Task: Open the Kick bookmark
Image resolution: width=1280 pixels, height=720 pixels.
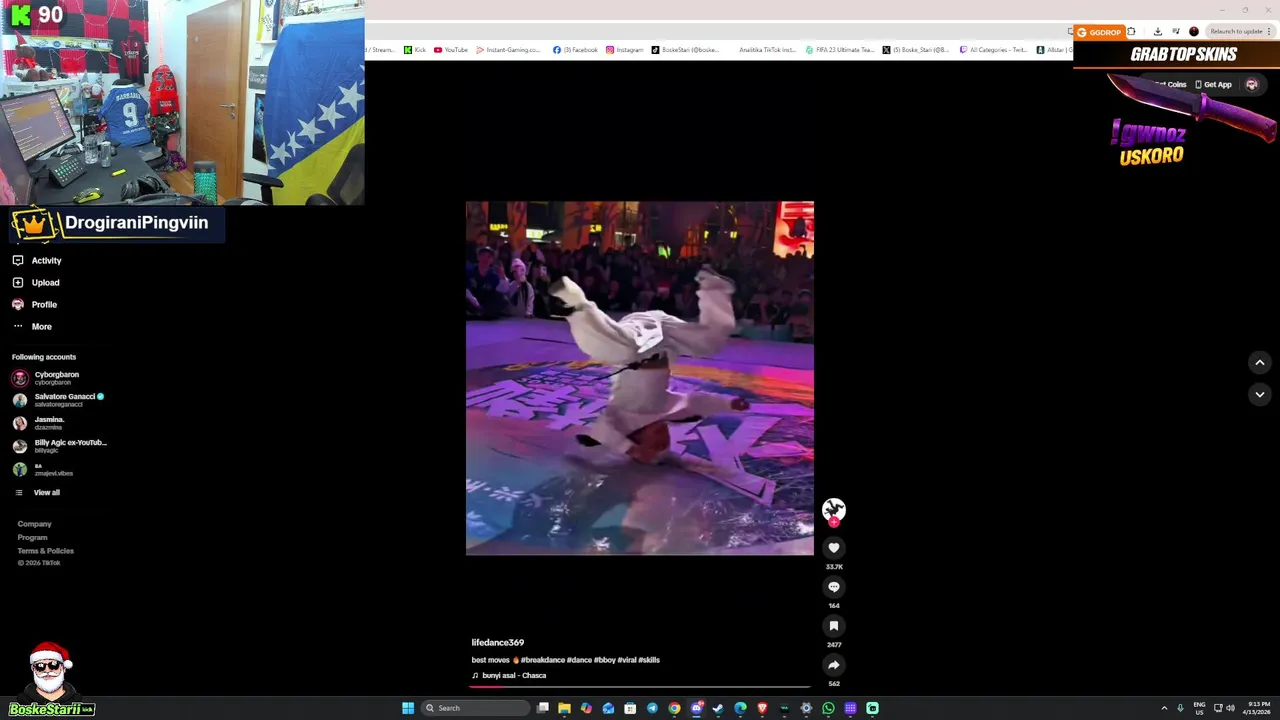Action: click(x=415, y=50)
